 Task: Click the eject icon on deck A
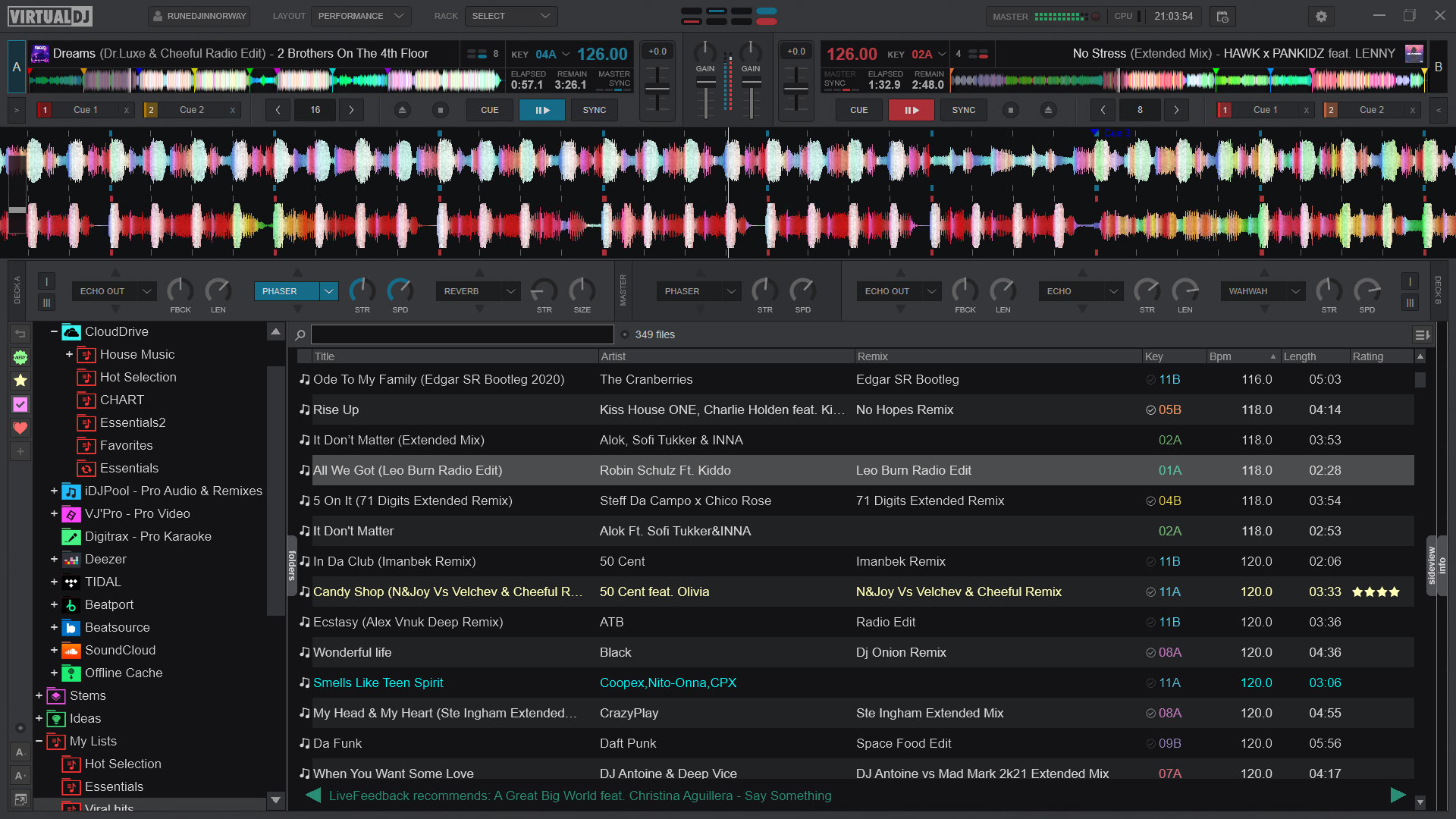click(x=403, y=110)
